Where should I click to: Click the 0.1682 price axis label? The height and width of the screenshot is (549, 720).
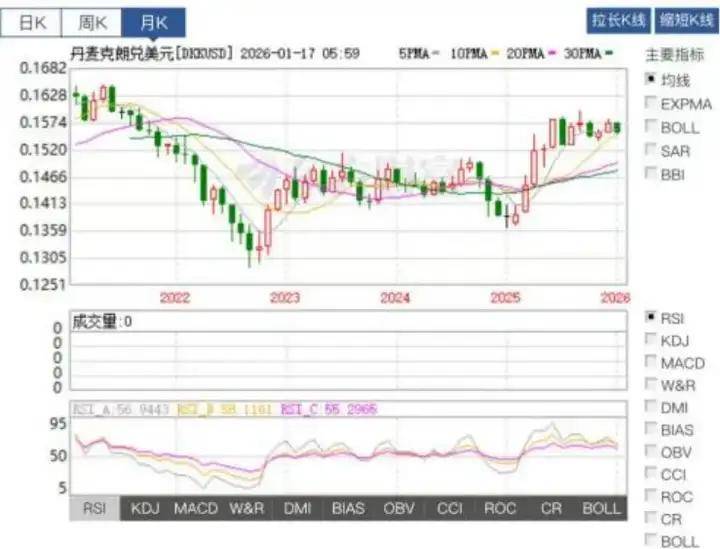tap(44, 68)
